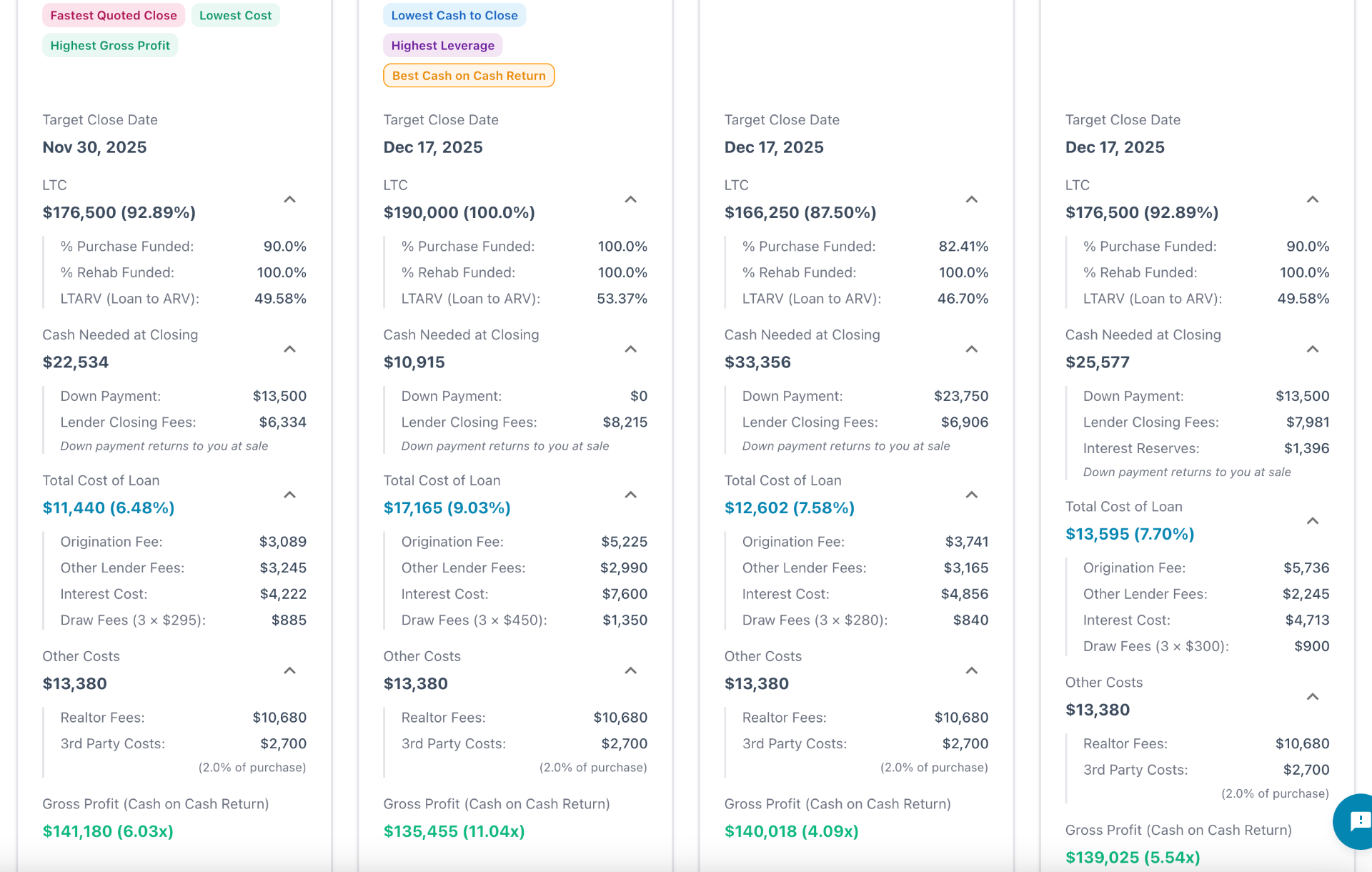Viewport: 1372px width, 872px height.
Task: Collapse the LTC section in the rightmost loan
Action: pos(1312,200)
